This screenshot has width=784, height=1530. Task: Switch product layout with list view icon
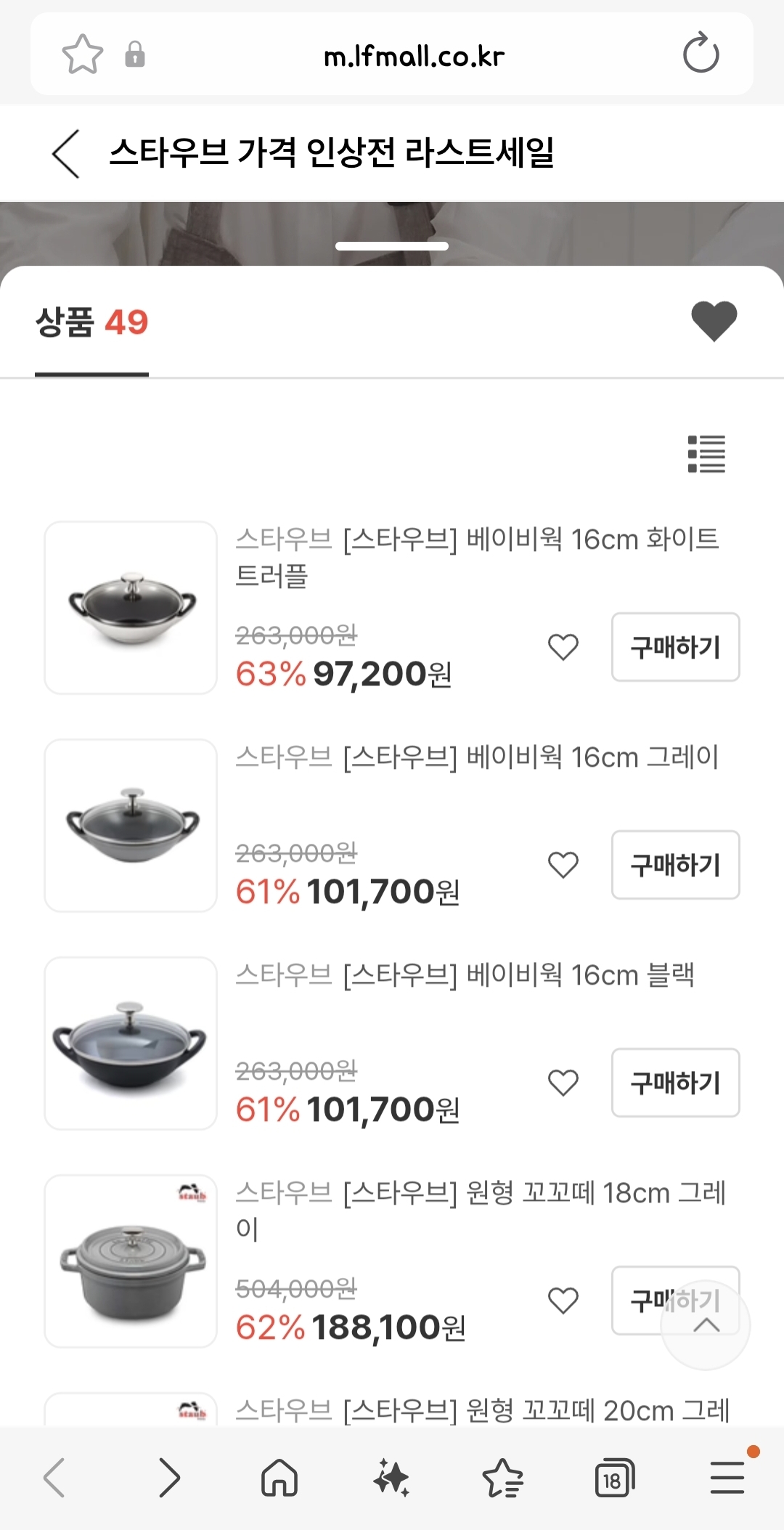pyautogui.click(x=706, y=454)
